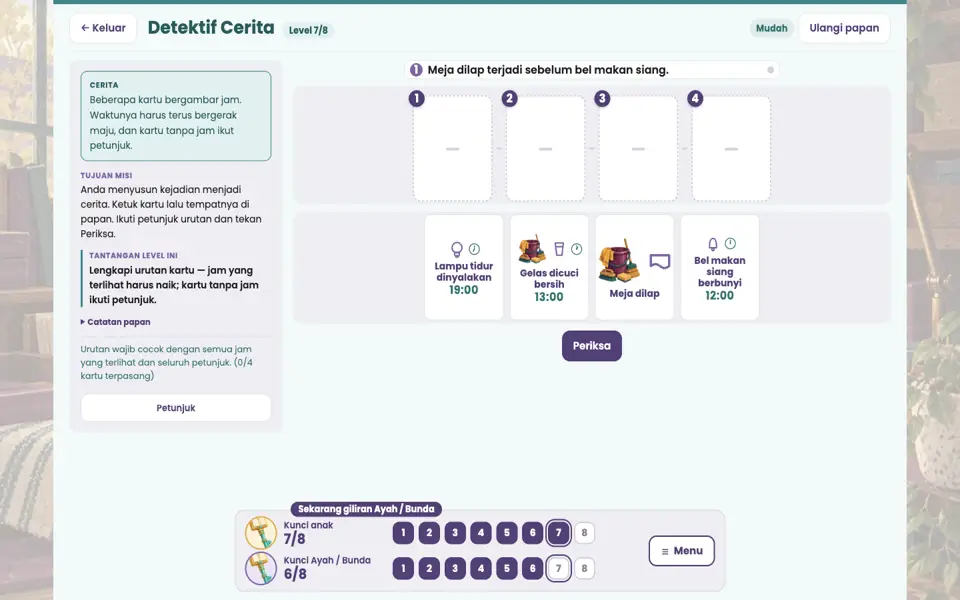Image resolution: width=960 pixels, height=600 pixels.
Task: Select Kunci Ayah / Bunda level 3
Action: pyautogui.click(x=455, y=568)
